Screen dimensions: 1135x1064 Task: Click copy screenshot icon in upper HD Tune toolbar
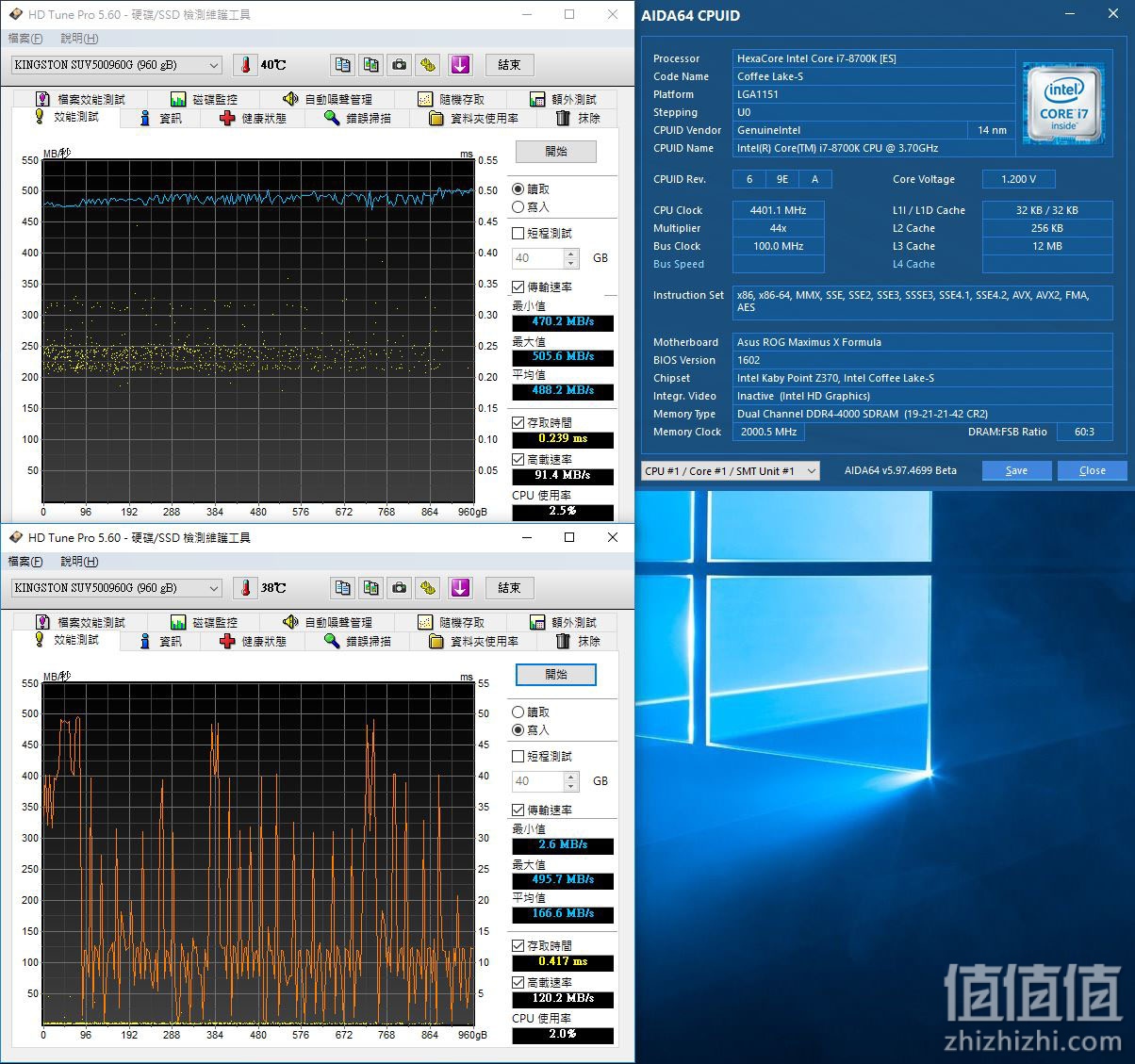(x=371, y=65)
